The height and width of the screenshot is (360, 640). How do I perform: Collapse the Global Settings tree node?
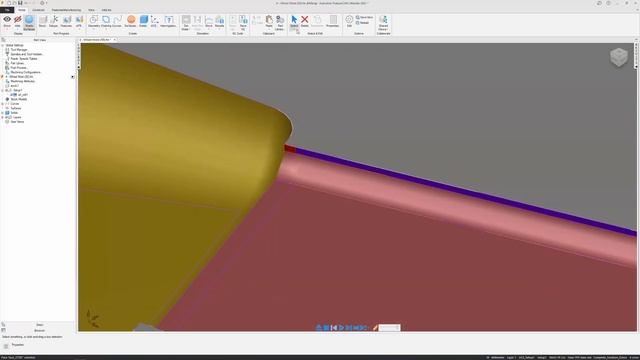pos(2,45)
